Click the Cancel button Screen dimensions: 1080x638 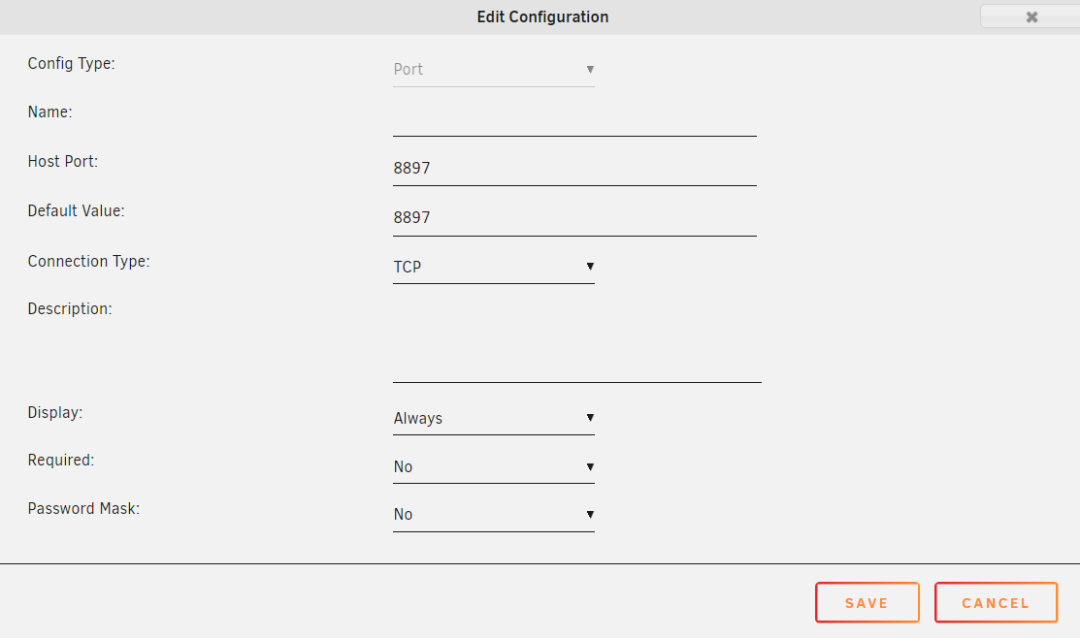click(995, 603)
